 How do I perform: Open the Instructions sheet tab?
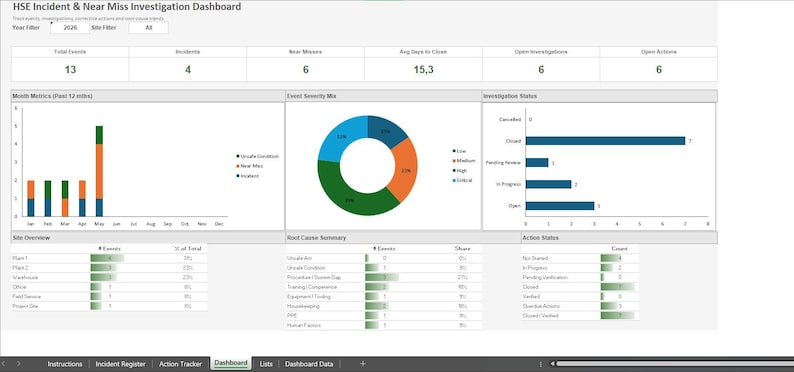(x=65, y=364)
